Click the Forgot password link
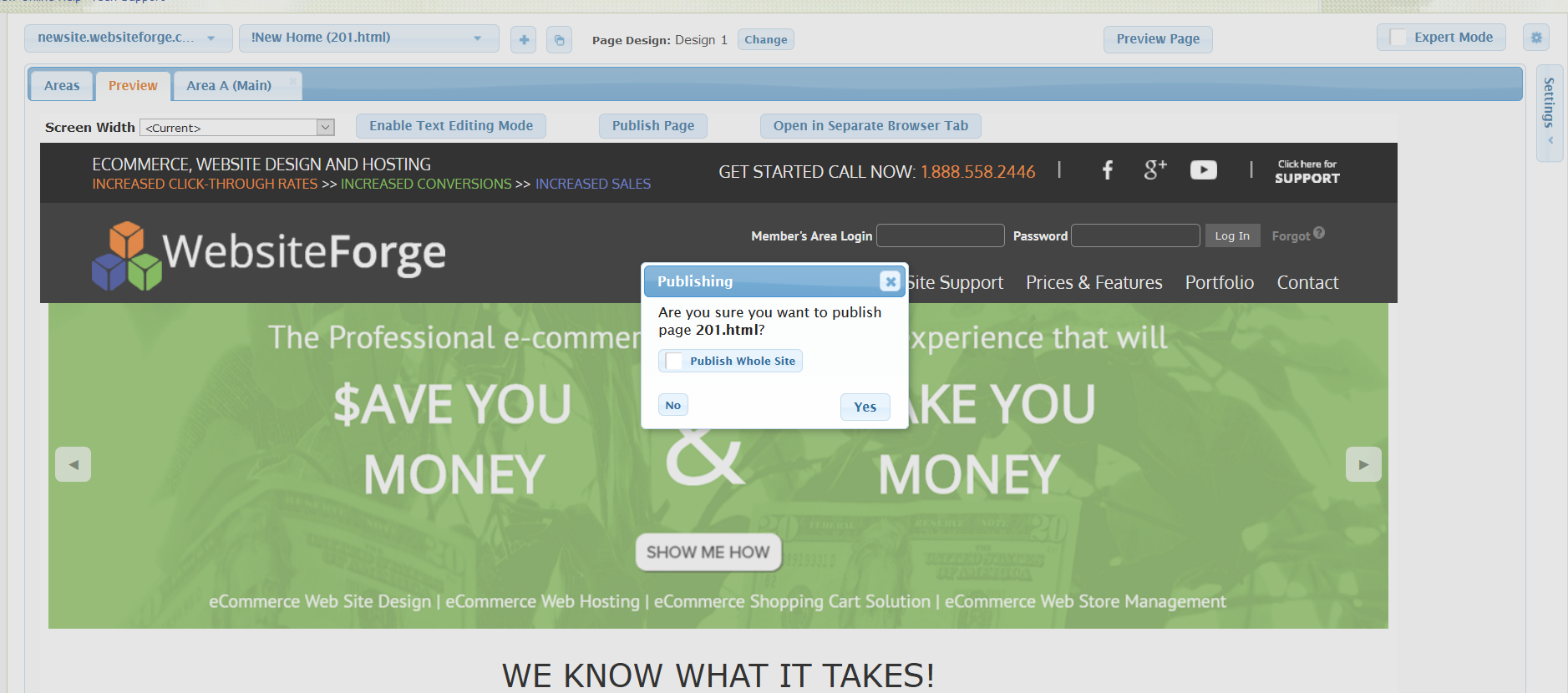The width and height of the screenshot is (1568, 693). tap(1291, 236)
